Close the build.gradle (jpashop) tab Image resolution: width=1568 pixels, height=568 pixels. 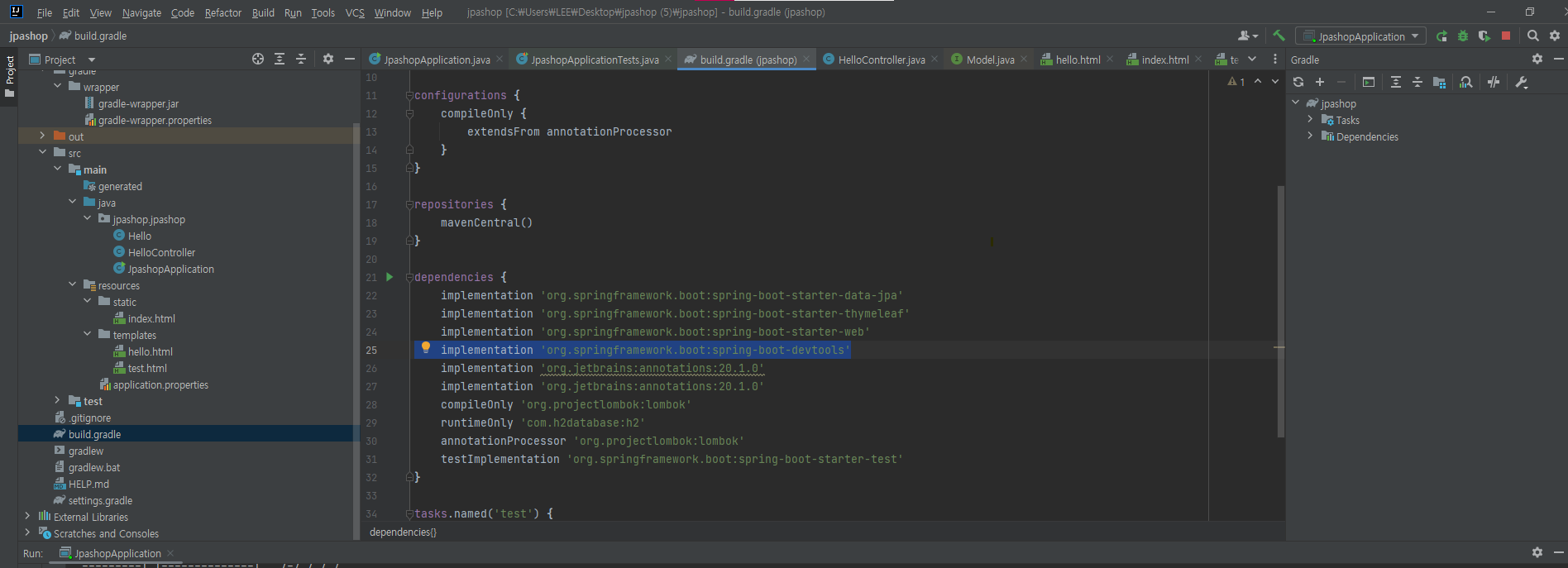[806, 59]
